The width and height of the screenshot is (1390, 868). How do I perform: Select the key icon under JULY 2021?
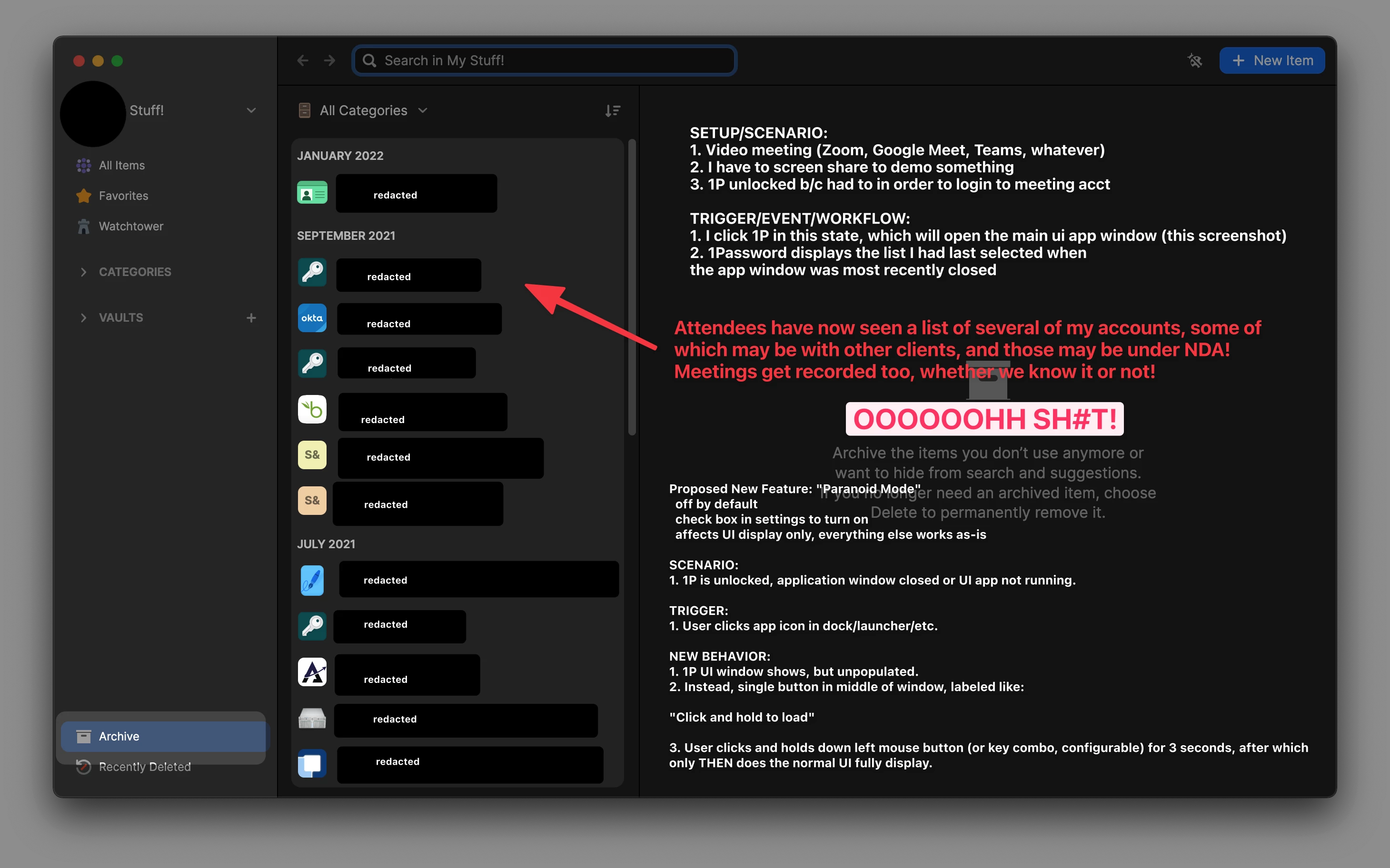pos(312,626)
